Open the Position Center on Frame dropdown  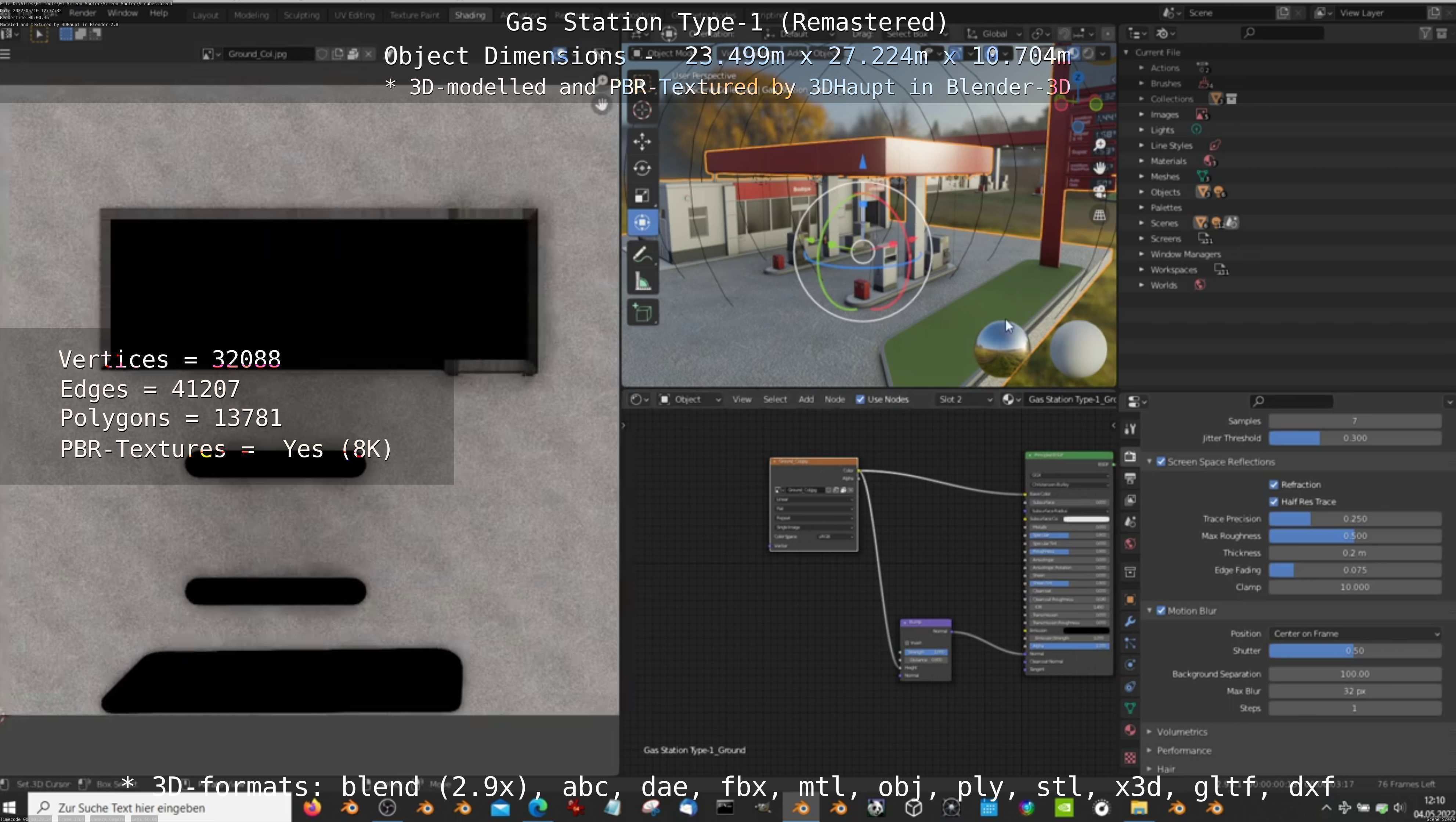click(x=1354, y=634)
